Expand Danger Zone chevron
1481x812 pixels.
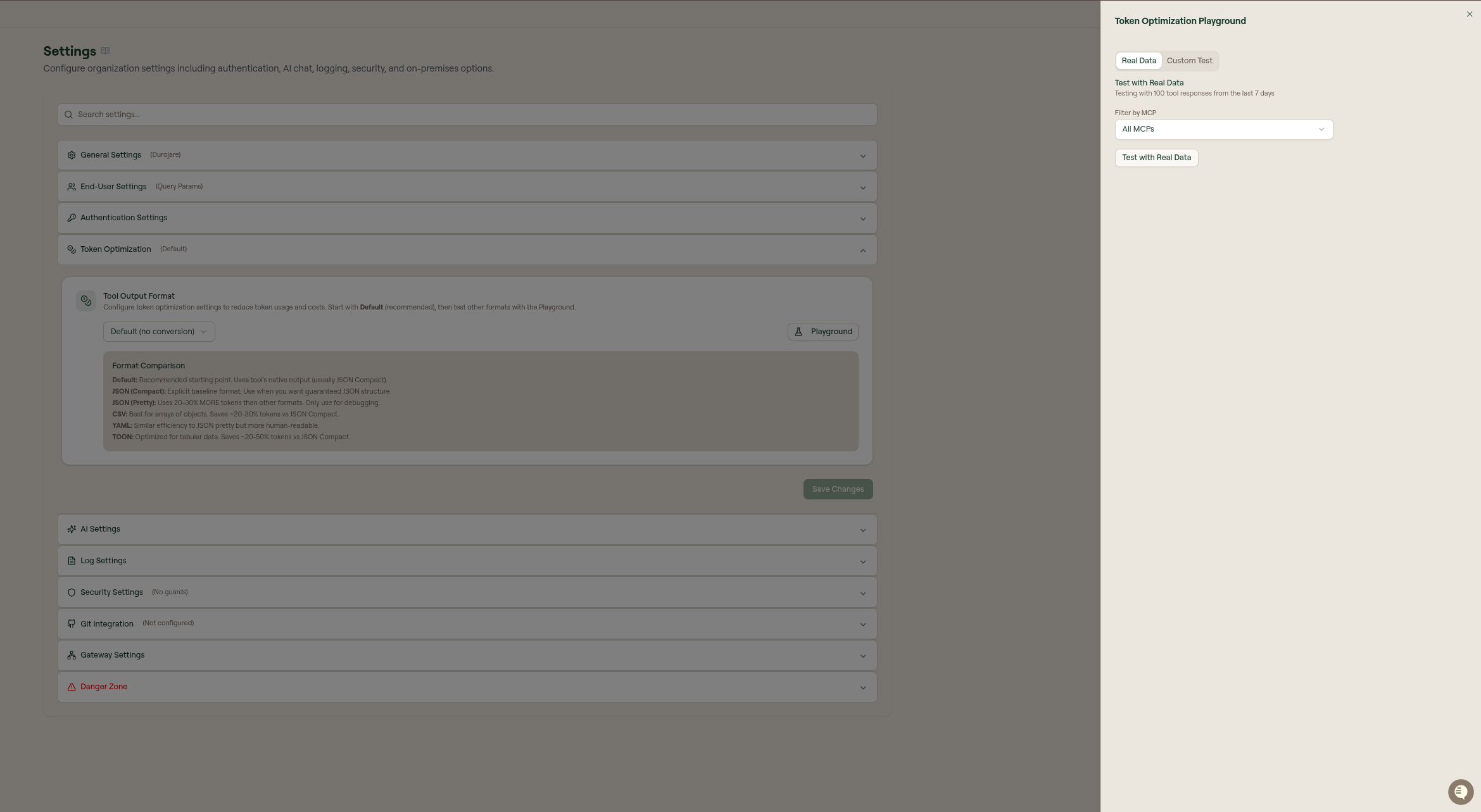pos(862,687)
